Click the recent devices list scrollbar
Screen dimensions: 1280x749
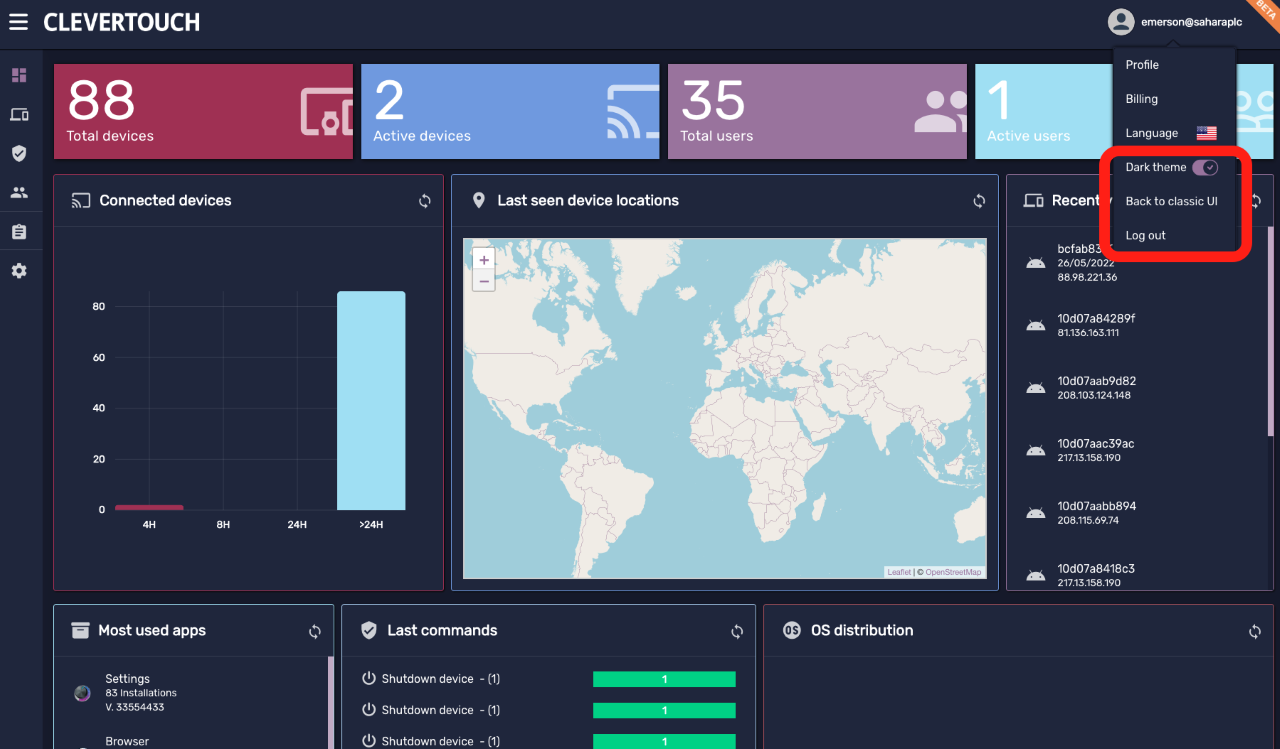pyautogui.click(x=1270, y=330)
